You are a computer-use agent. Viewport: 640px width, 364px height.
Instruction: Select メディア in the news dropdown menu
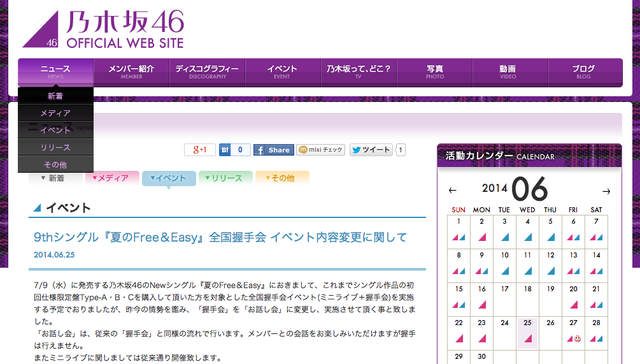click(x=56, y=113)
